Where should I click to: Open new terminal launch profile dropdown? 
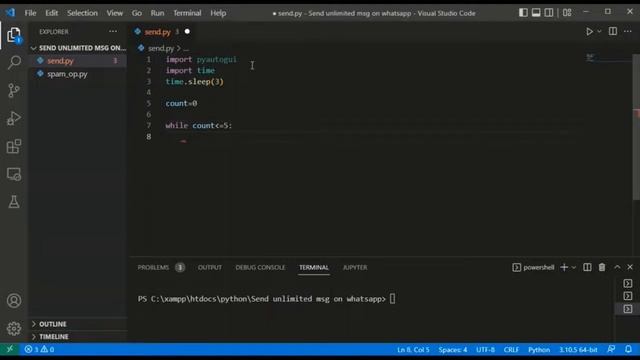tap(573, 267)
